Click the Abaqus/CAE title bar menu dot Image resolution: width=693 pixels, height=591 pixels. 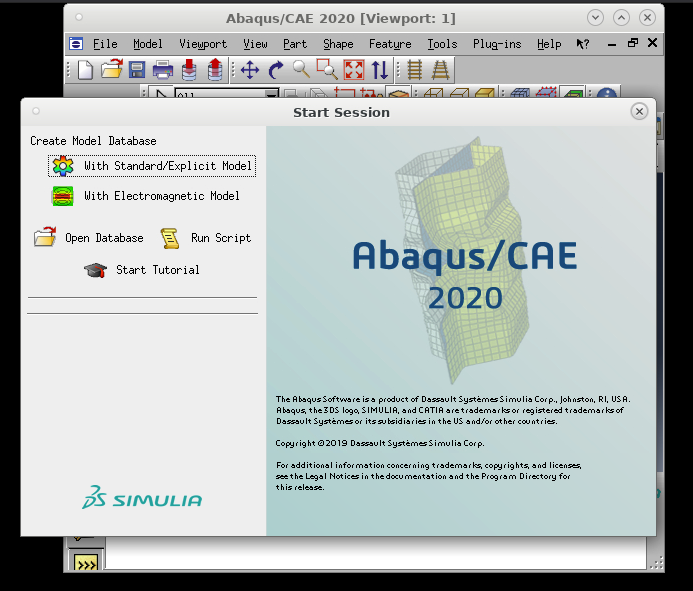pos(79,17)
